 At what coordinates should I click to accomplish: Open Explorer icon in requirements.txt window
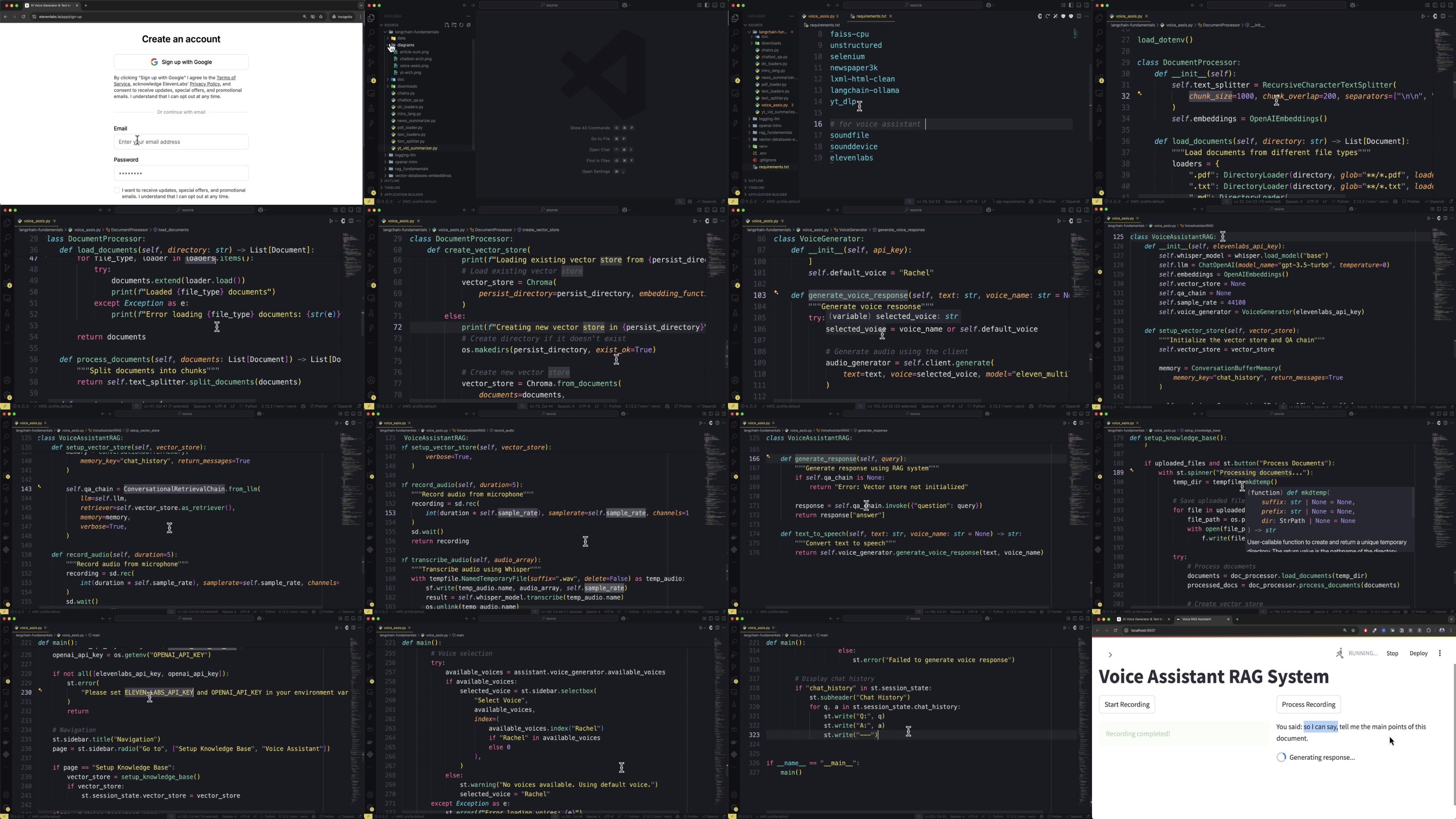[x=735, y=18]
